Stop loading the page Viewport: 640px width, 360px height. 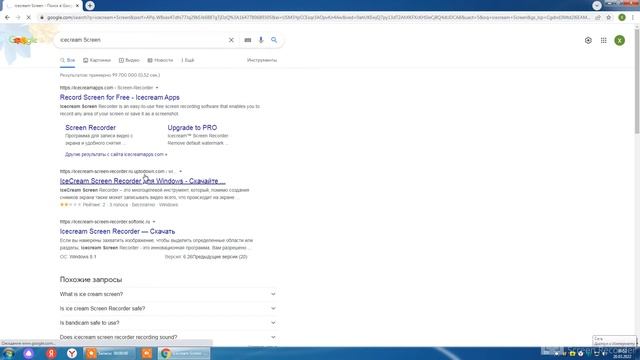29,18
